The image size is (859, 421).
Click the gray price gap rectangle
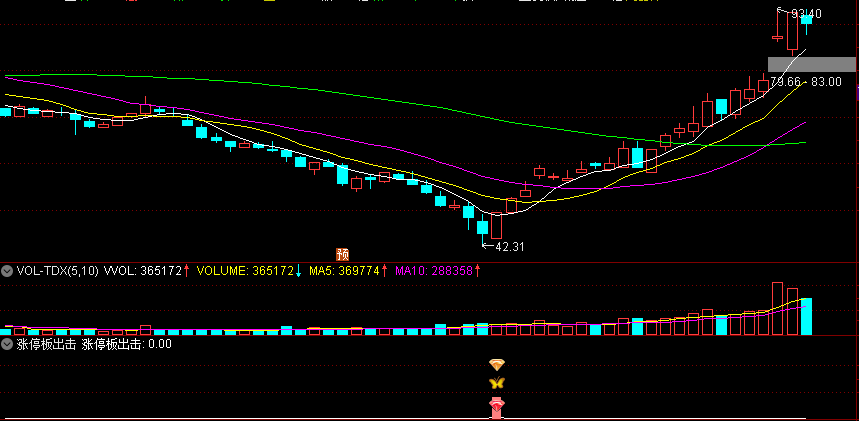811,64
